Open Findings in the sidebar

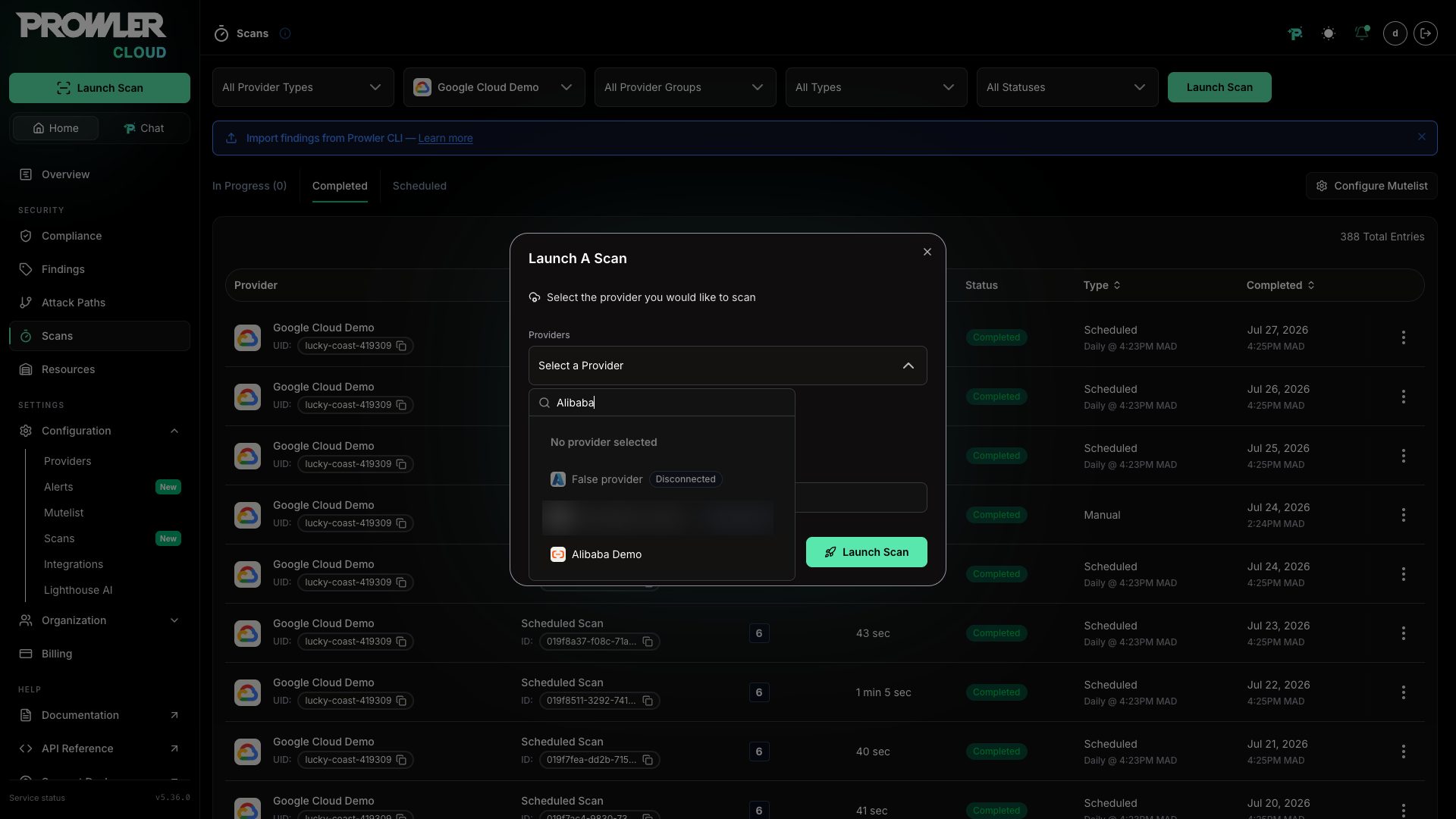pyautogui.click(x=99, y=269)
